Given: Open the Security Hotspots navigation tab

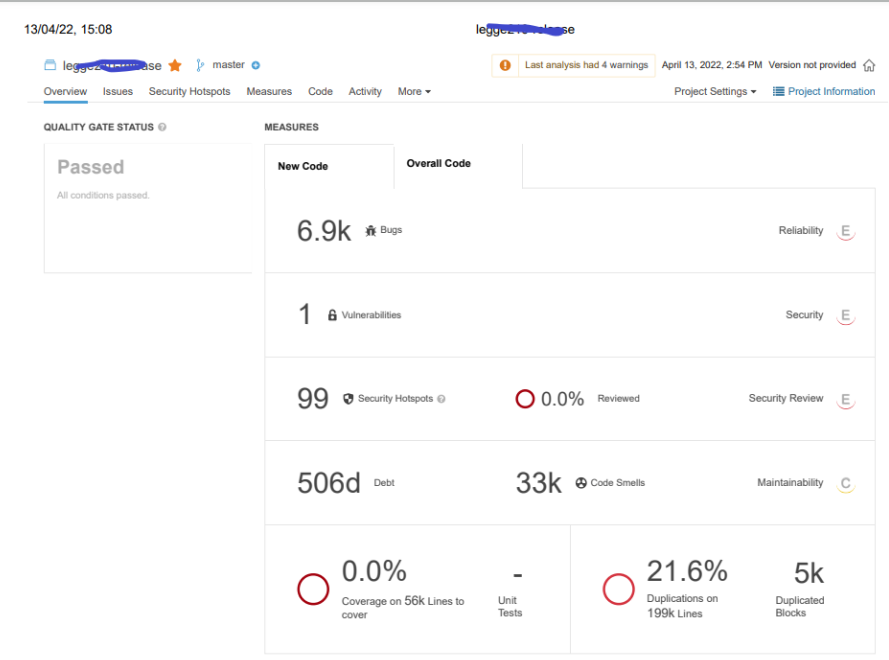Looking at the screenshot, I should [x=189, y=91].
